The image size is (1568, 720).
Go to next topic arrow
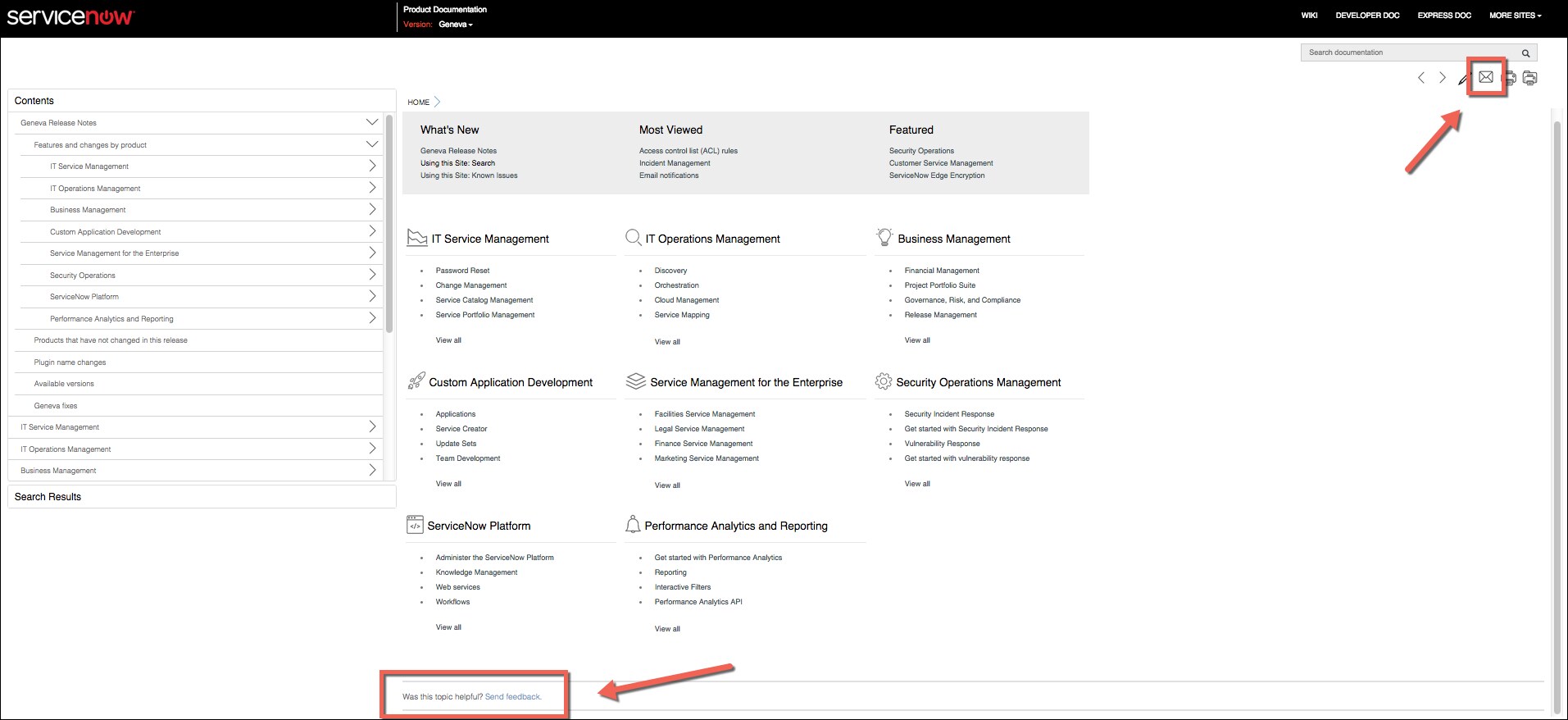(x=1443, y=78)
